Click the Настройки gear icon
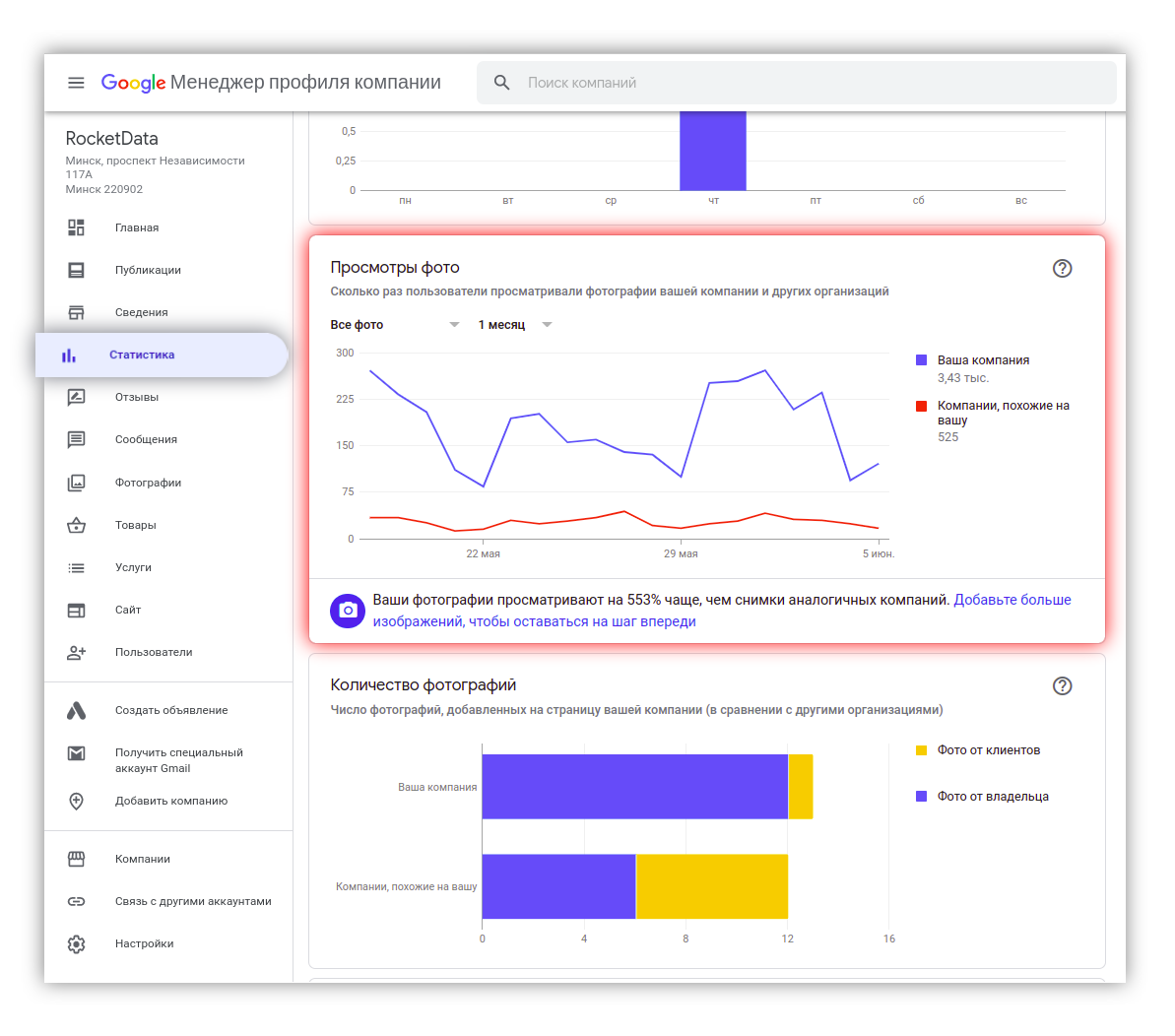The image size is (1175, 1036). [76, 943]
